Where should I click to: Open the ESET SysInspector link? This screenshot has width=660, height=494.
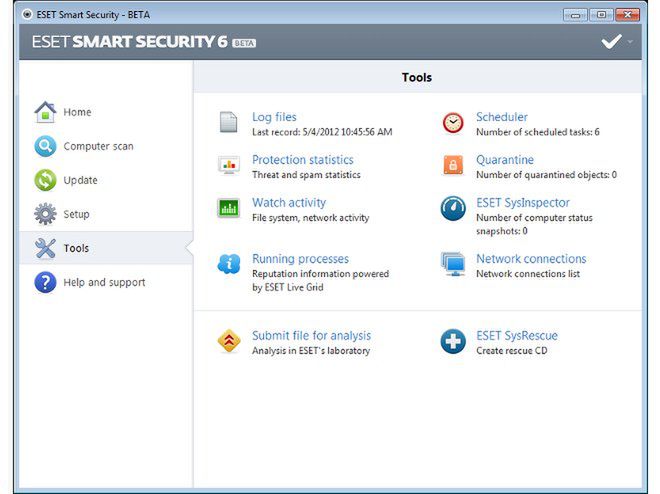tap(523, 203)
